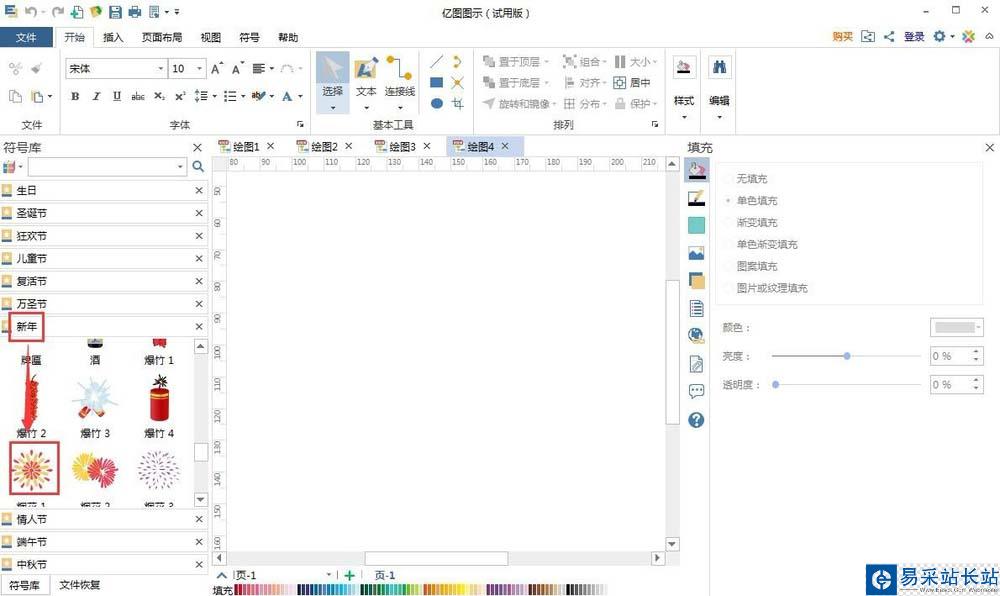The image size is (1000, 596).
Task: Close the Fill panel
Action: (x=989, y=147)
